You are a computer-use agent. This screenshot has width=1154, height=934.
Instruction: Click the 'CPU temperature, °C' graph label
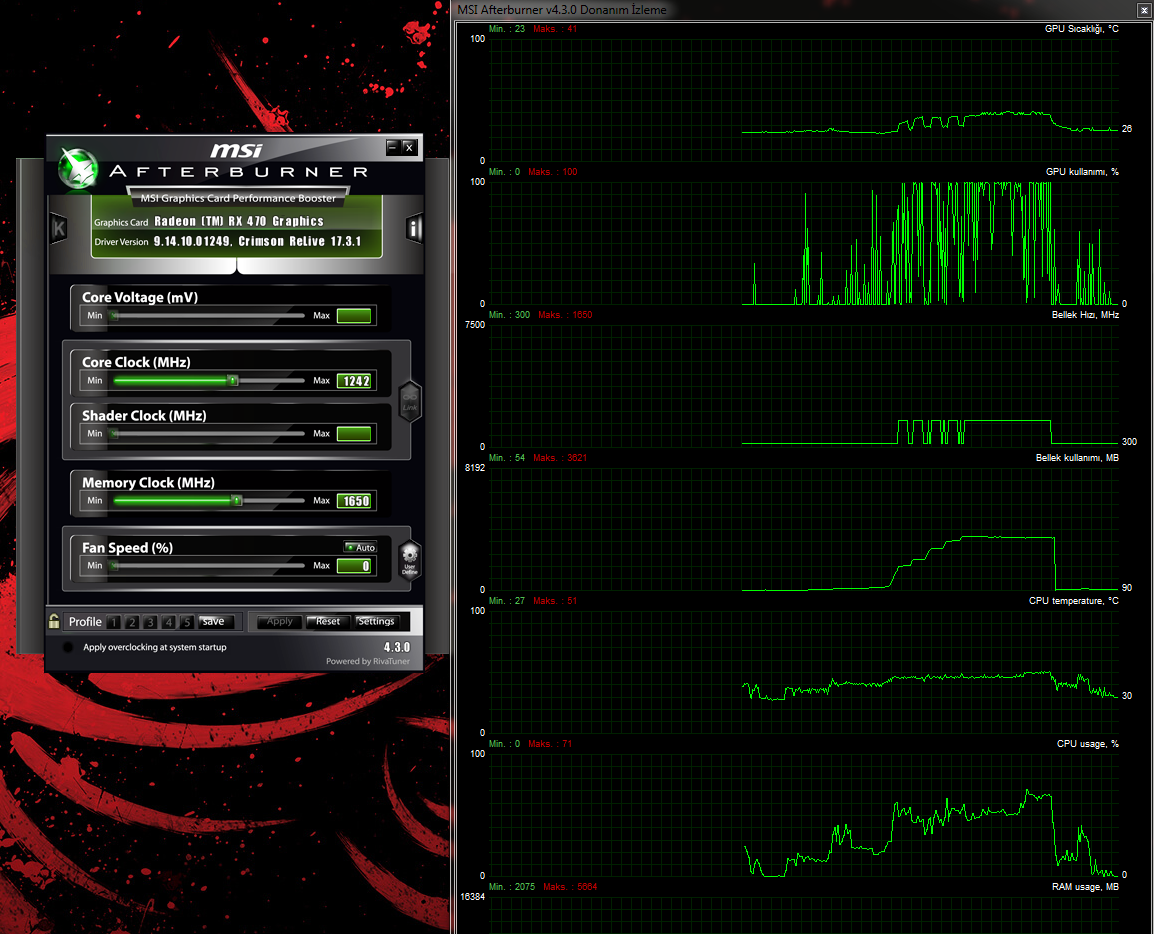(1073, 601)
